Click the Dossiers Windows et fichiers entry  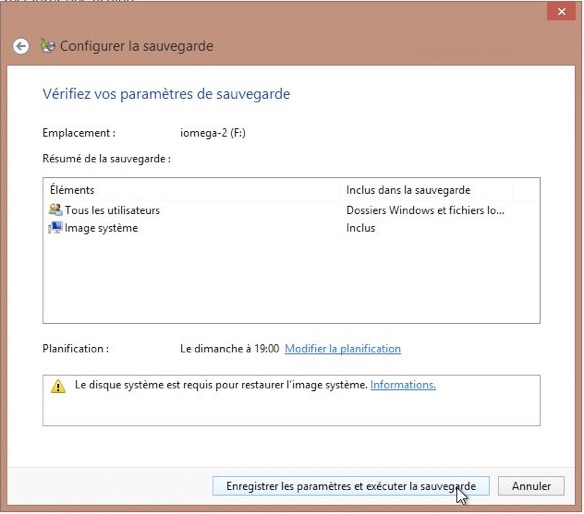pos(425,210)
